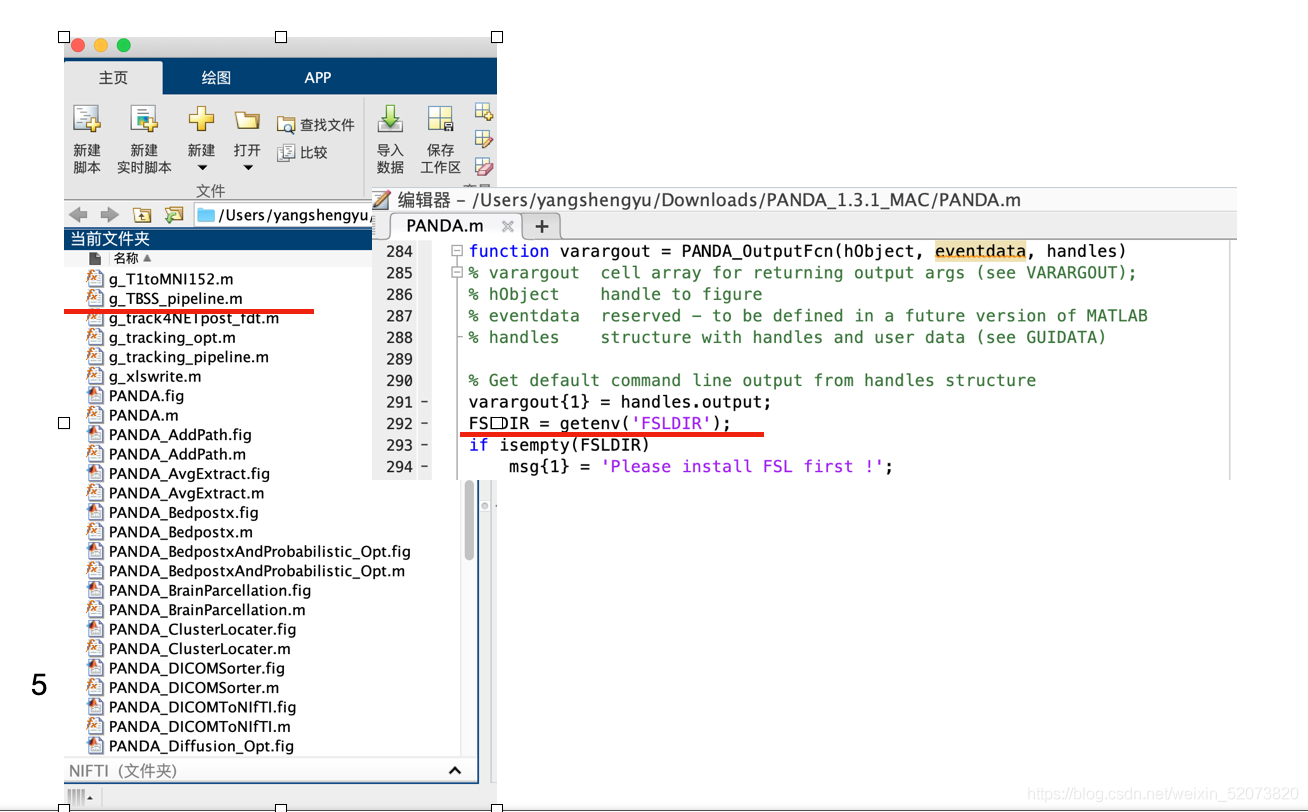Go up one folder level
Screen dimensions: 1308x812
point(142,214)
